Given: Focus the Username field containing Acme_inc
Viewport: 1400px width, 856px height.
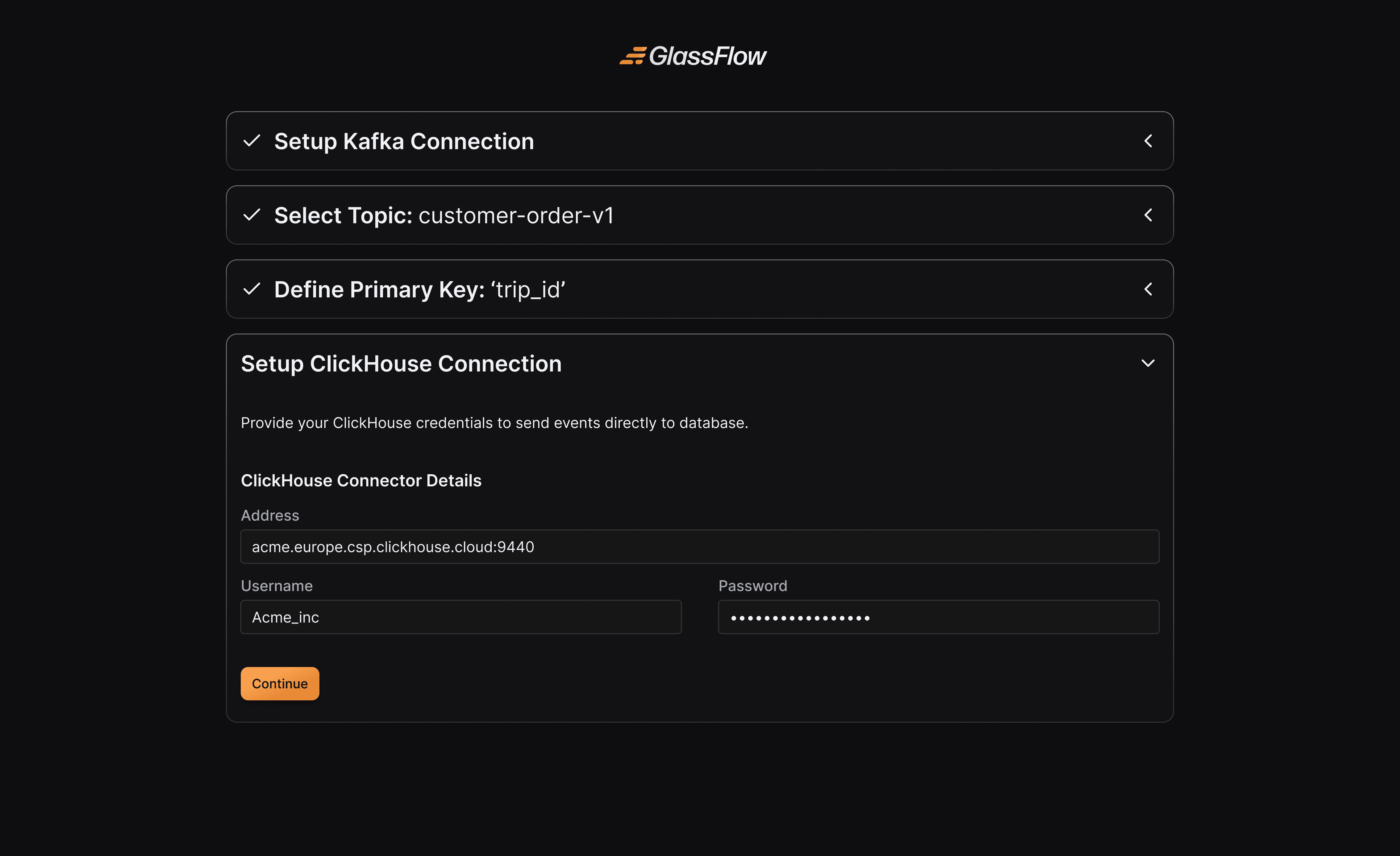Looking at the screenshot, I should [x=461, y=617].
